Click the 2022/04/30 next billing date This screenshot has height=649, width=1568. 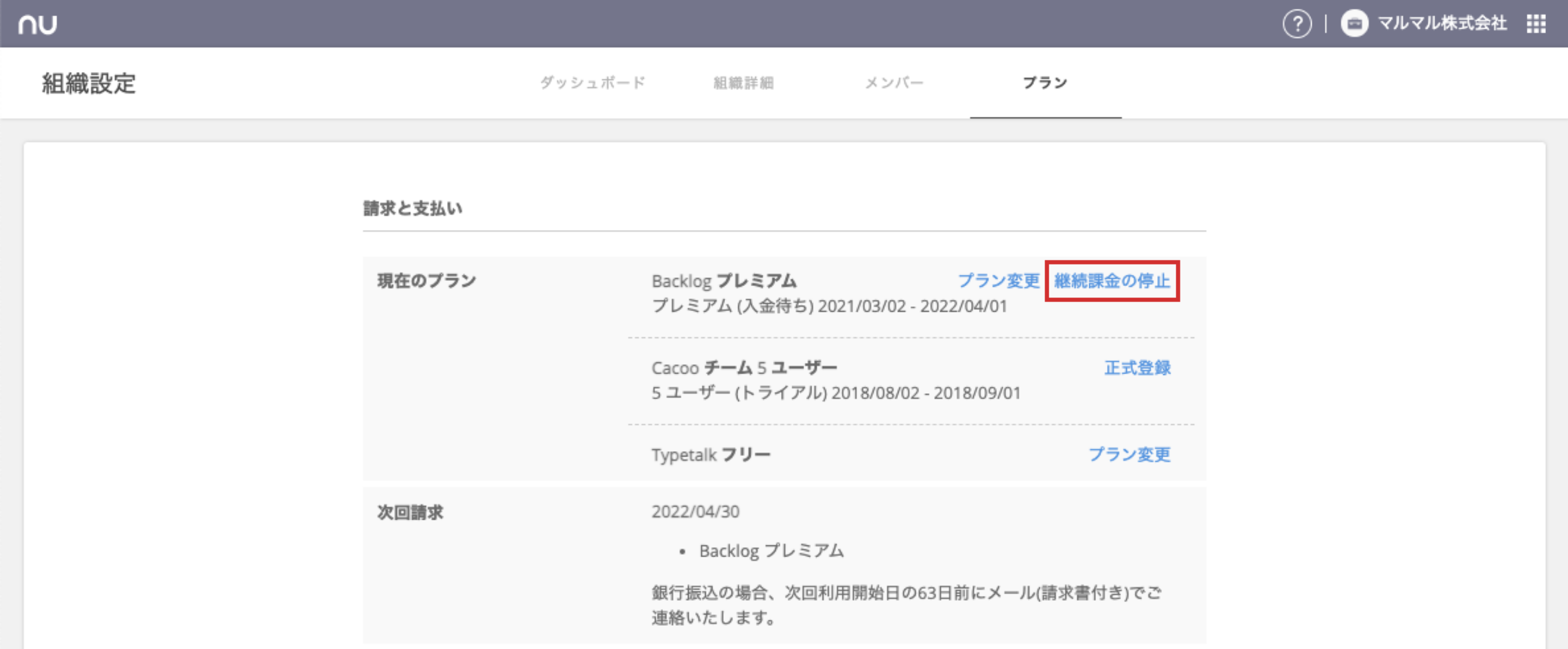[x=695, y=511]
